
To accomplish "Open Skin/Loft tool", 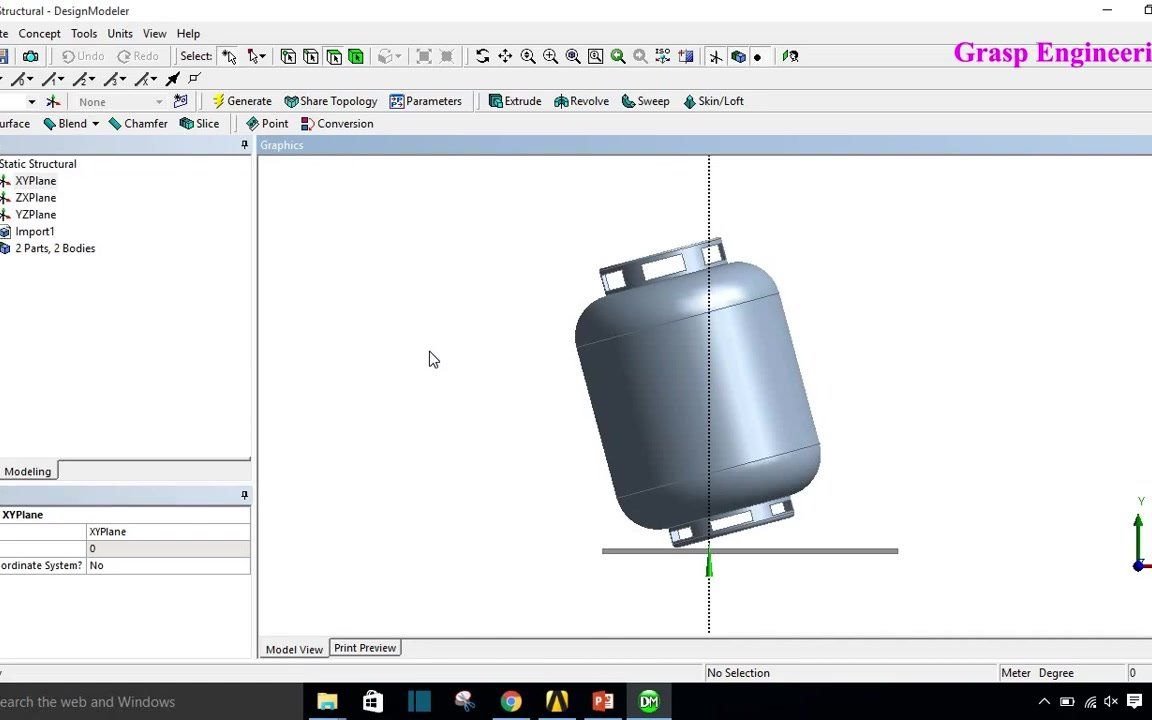I will [x=713, y=100].
